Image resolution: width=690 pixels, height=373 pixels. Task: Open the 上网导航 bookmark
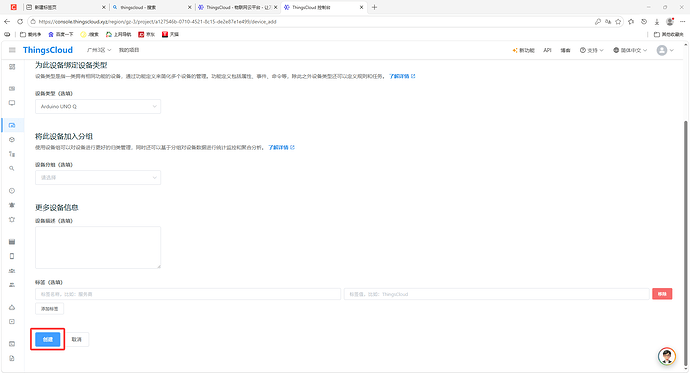pos(118,34)
